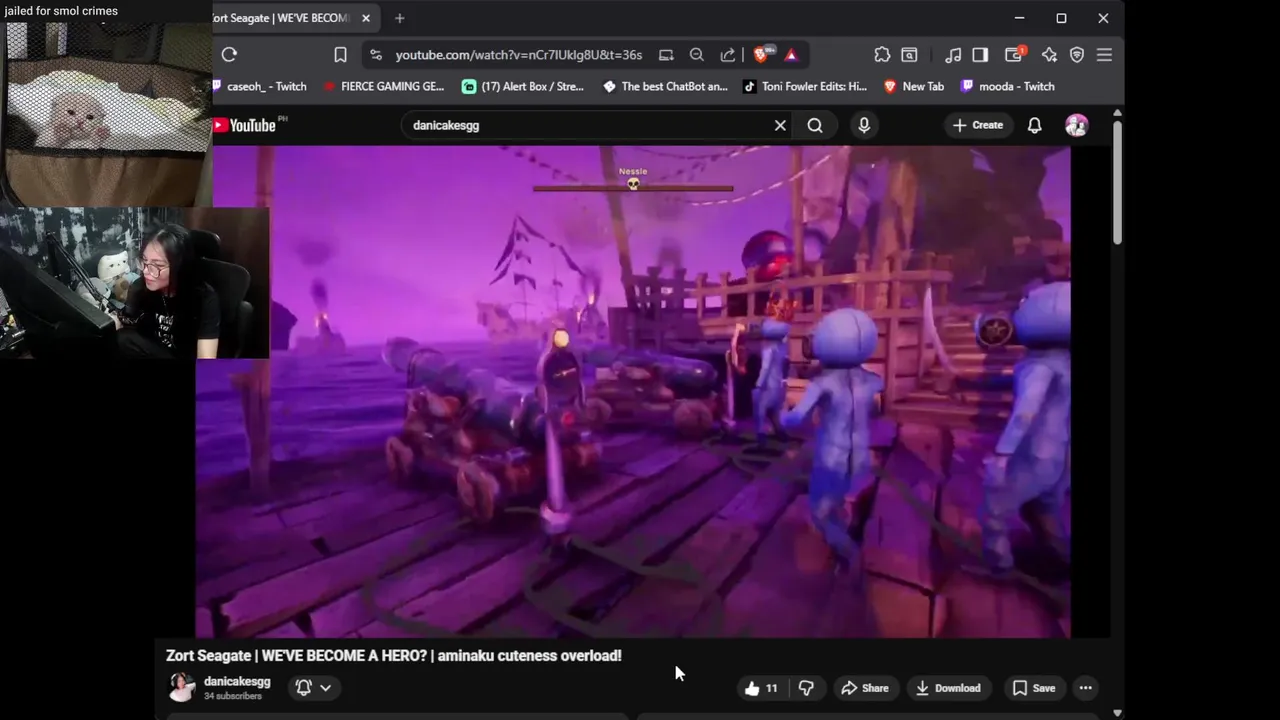
Task: Click the YouTube Create button
Action: tap(978, 125)
